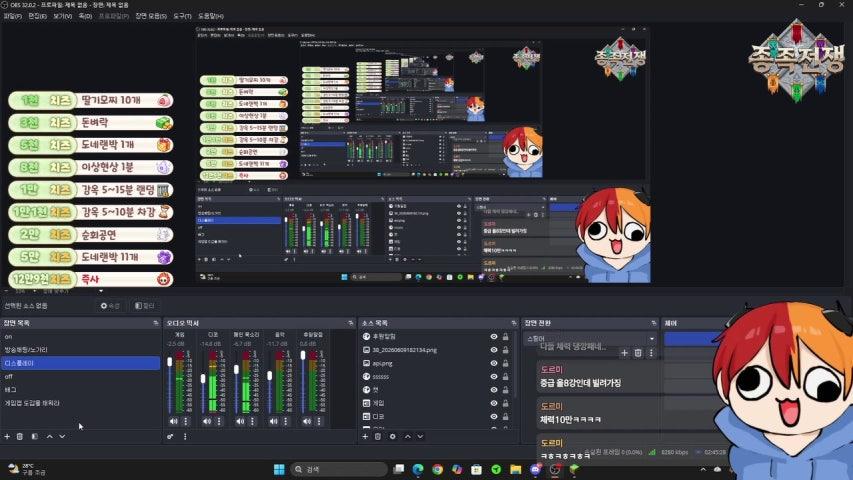The height and width of the screenshot is (480, 853).
Task: Launch Google Chrome from the taskbar
Action: pos(437,469)
